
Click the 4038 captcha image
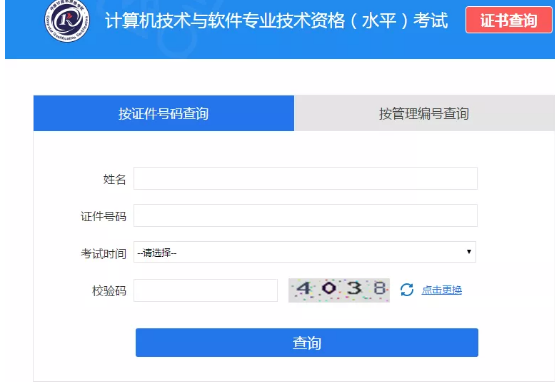[339, 290]
